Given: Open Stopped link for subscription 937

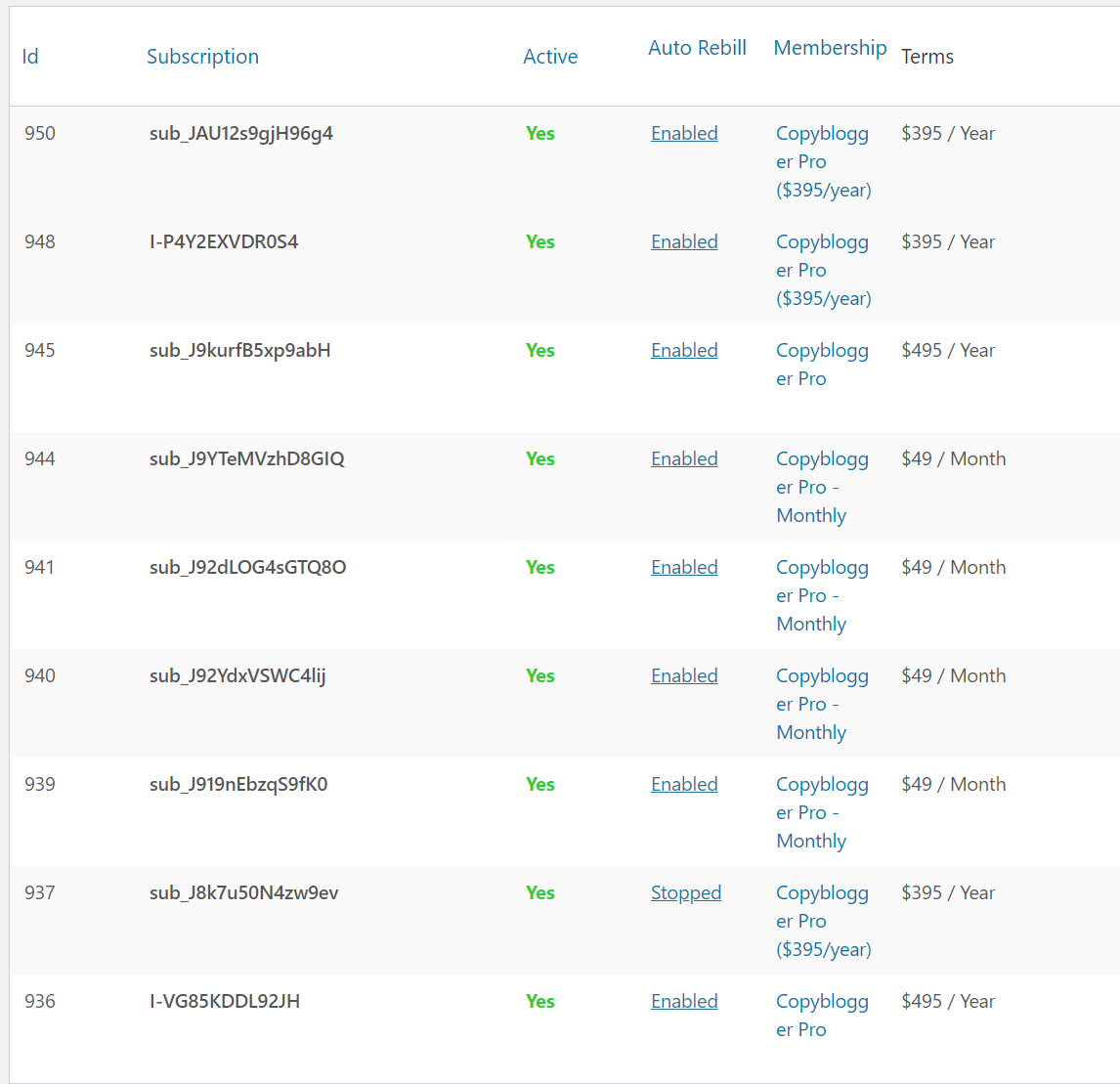Looking at the screenshot, I should (686, 894).
